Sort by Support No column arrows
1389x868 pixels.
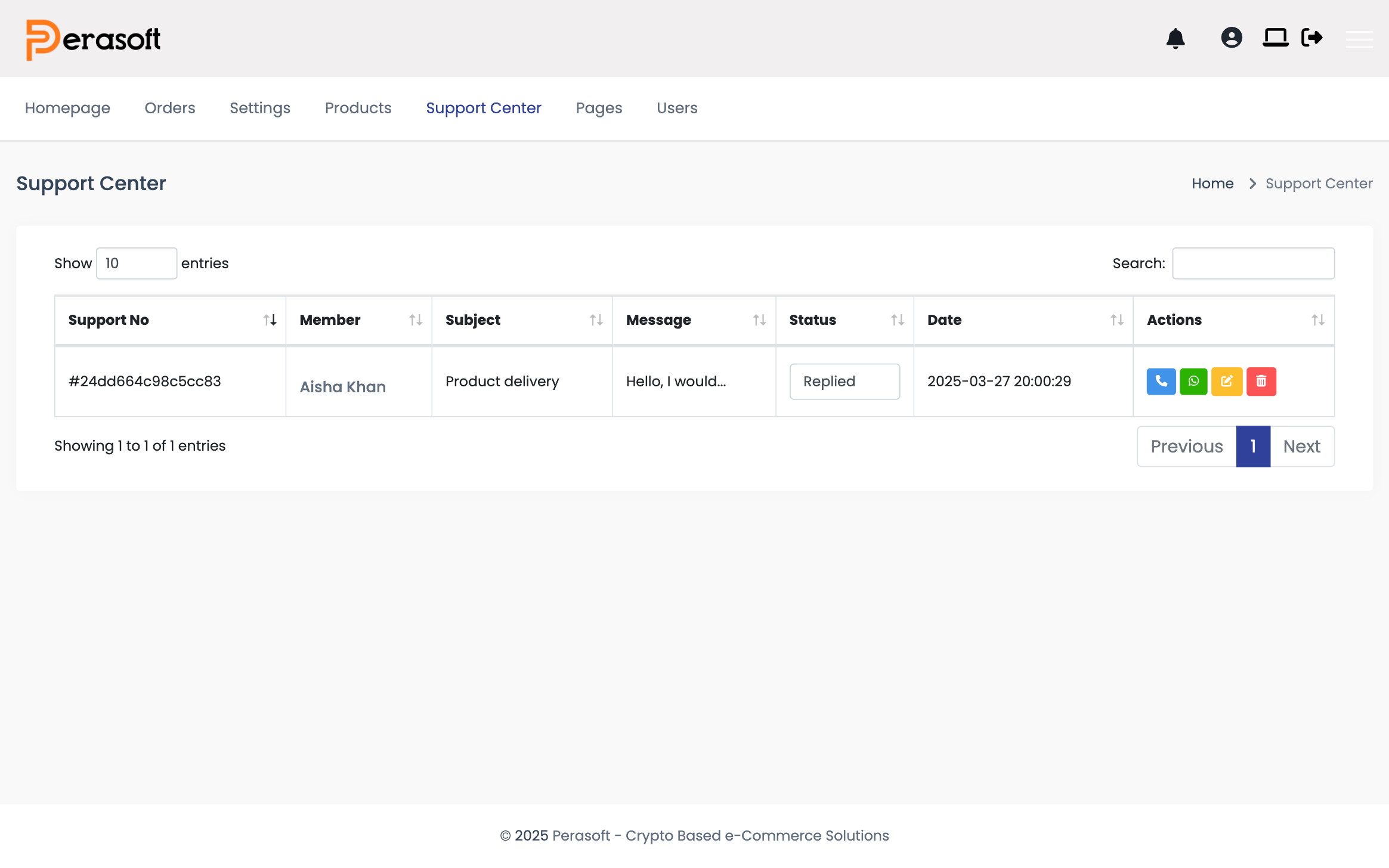tap(270, 320)
